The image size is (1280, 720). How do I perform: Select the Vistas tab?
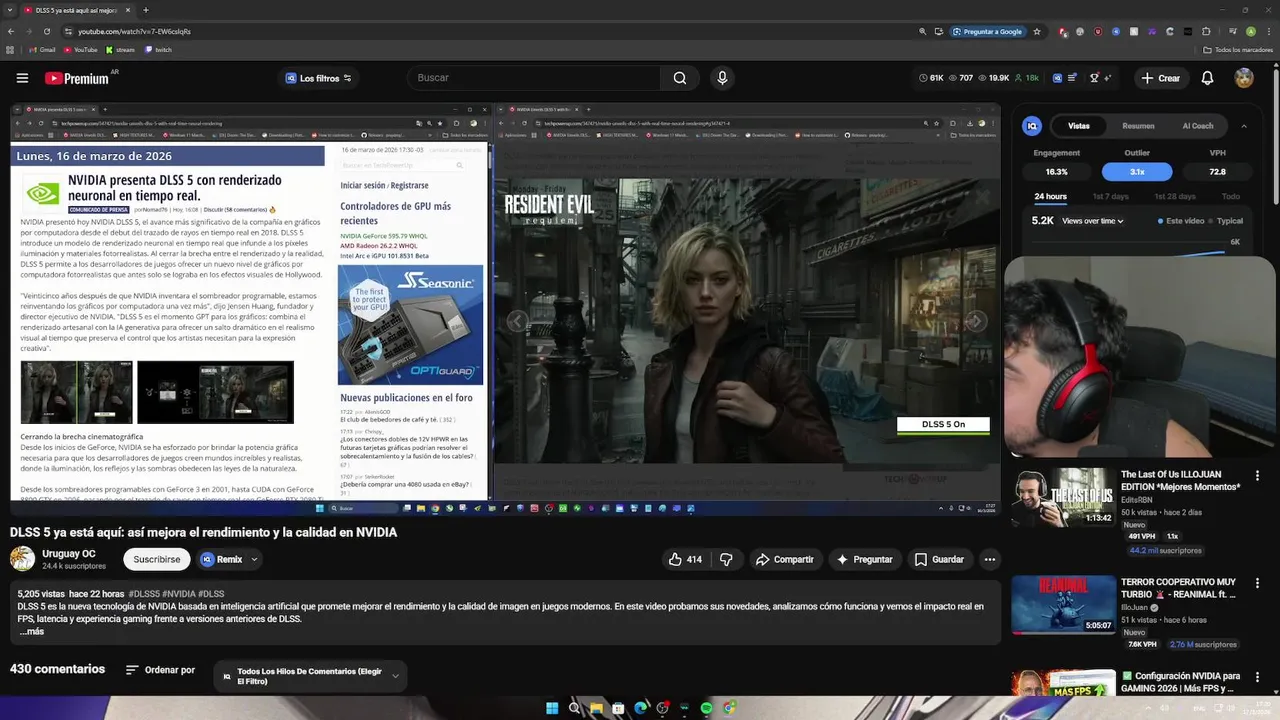pyautogui.click(x=1079, y=126)
